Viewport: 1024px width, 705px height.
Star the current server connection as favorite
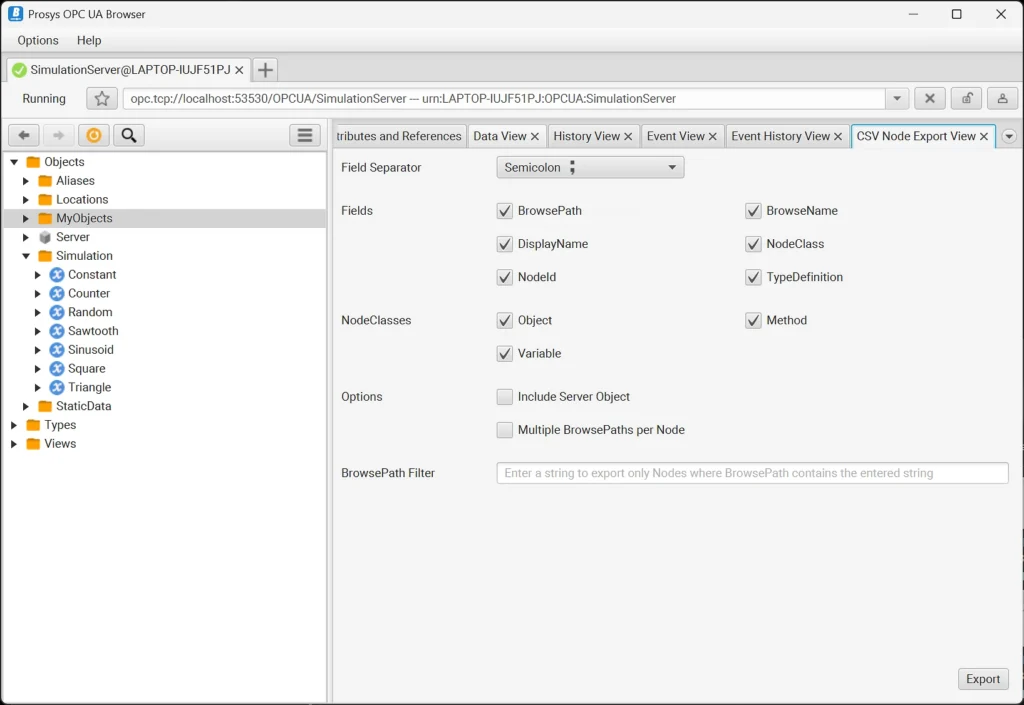[x=100, y=98]
